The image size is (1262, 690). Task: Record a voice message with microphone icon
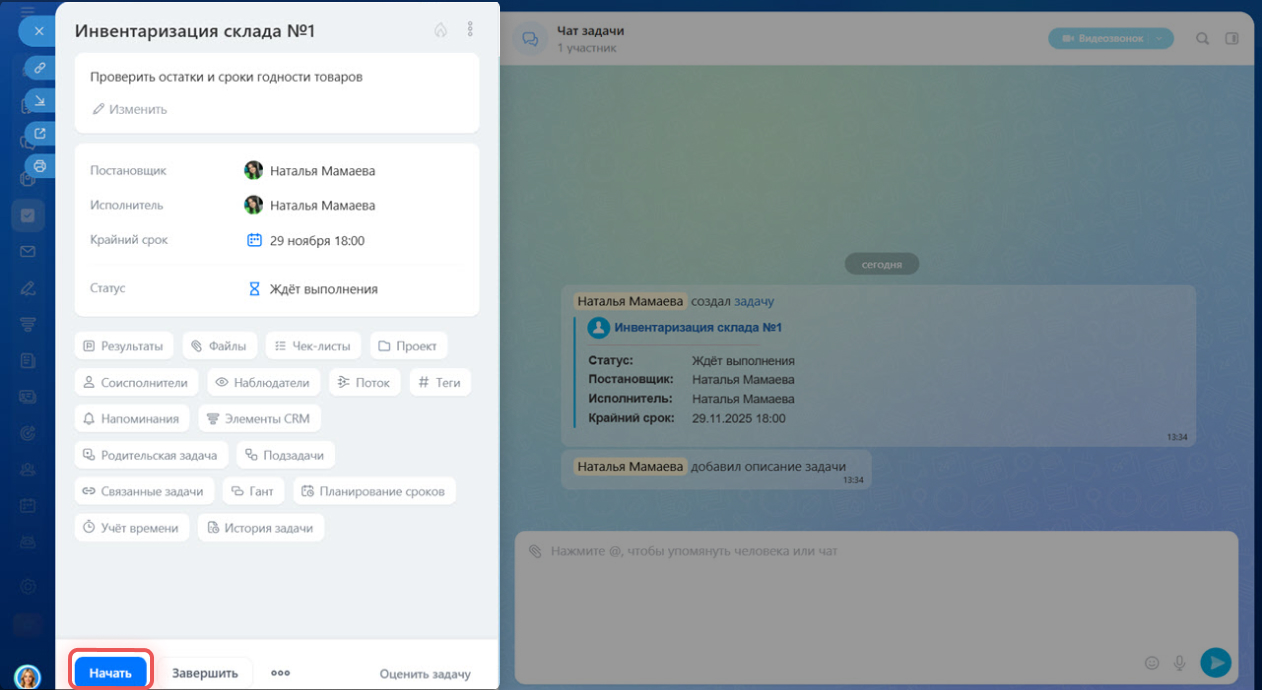pos(1180,662)
